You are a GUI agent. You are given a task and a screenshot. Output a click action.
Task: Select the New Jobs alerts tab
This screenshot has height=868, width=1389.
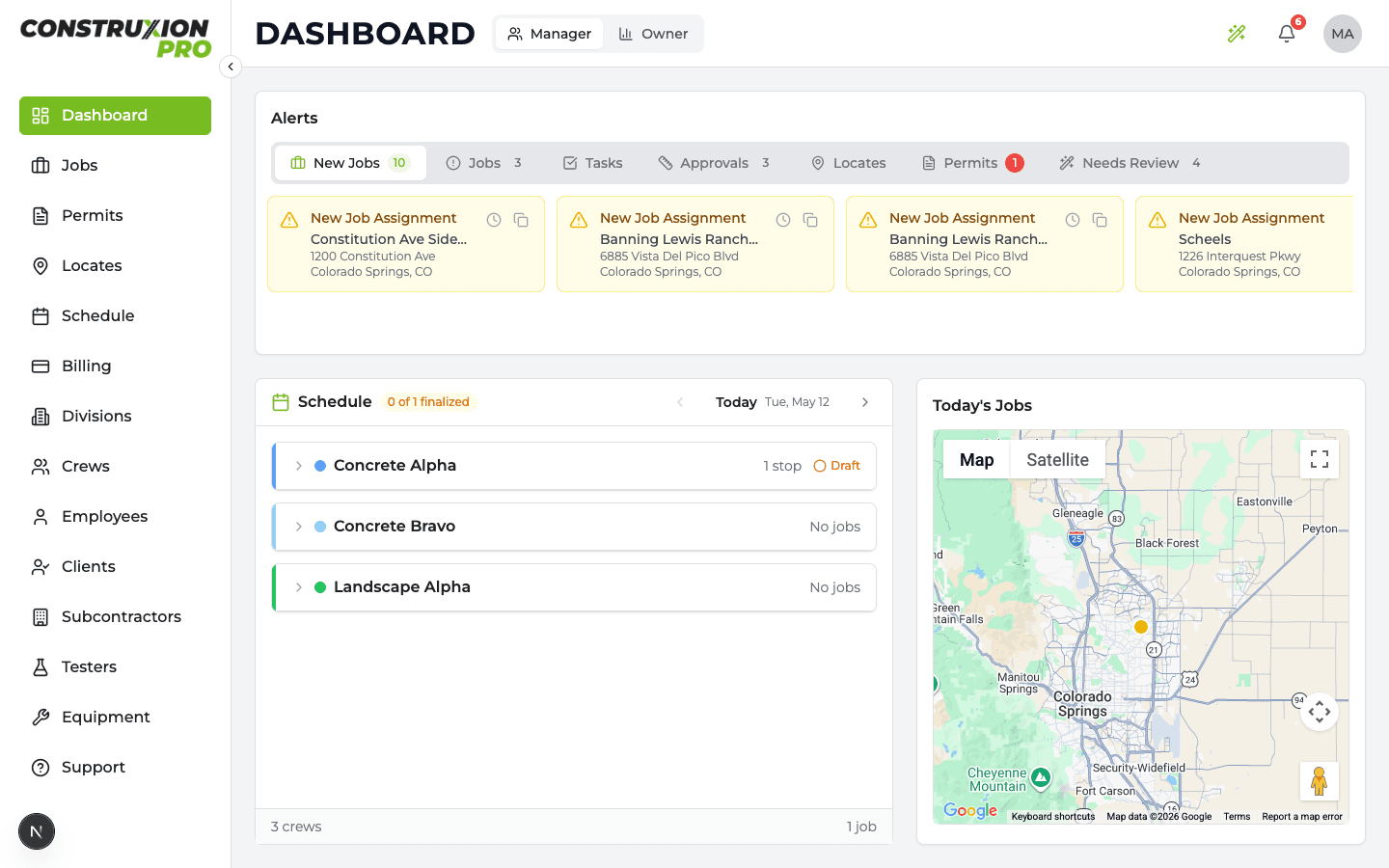click(x=350, y=163)
